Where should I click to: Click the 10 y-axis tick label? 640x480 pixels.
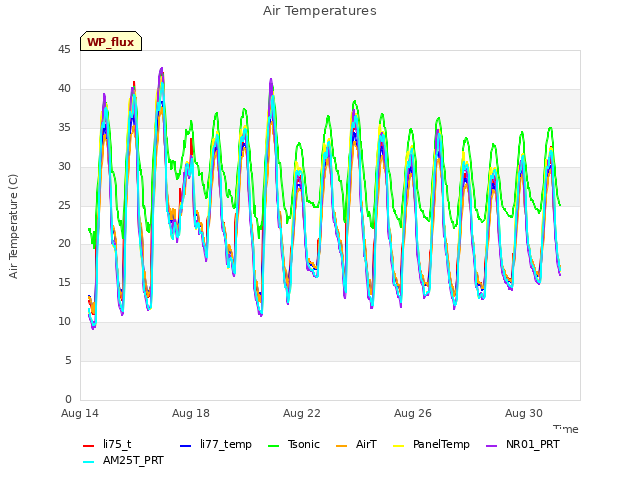(x=64, y=322)
